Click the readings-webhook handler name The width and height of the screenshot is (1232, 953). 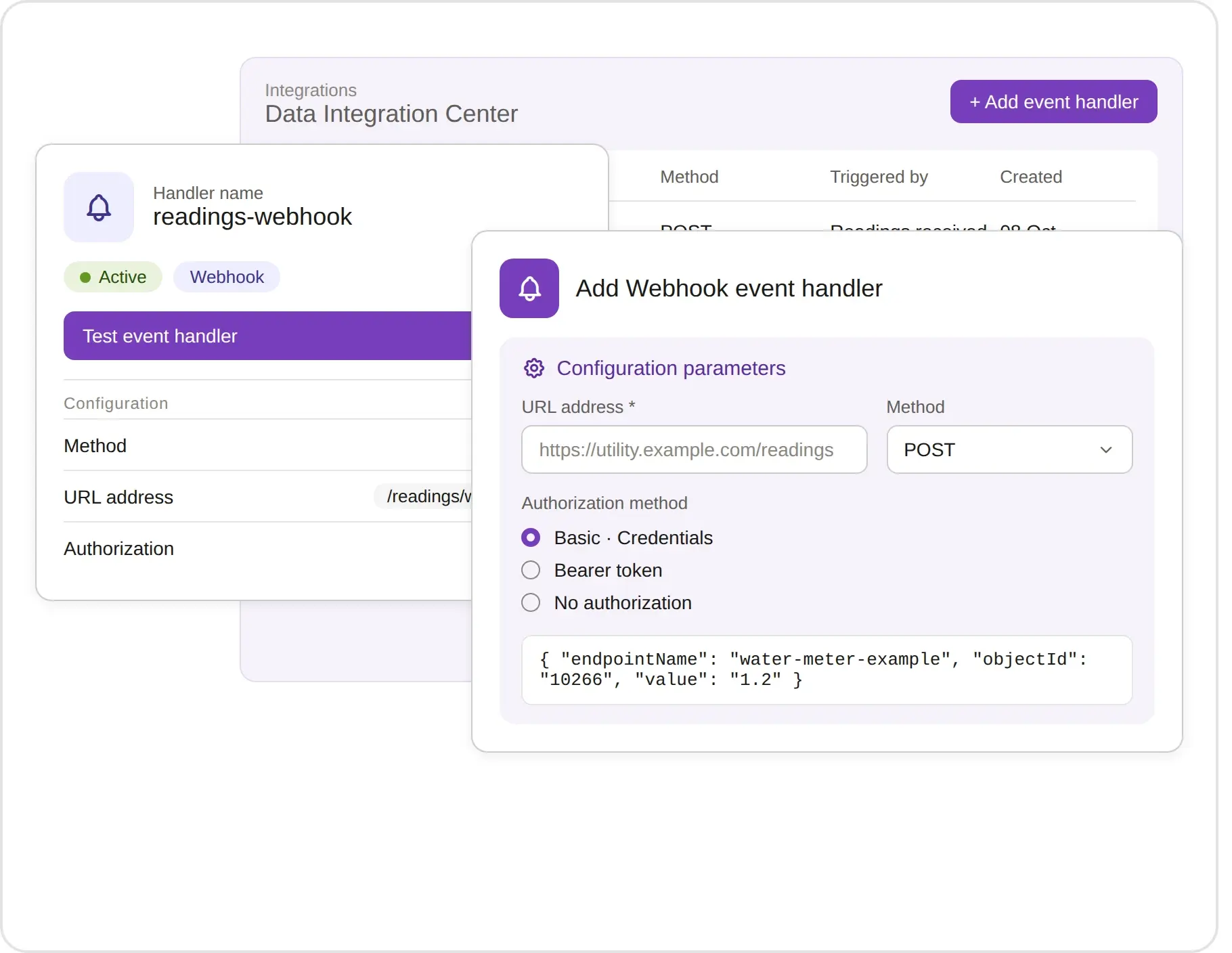tap(252, 217)
